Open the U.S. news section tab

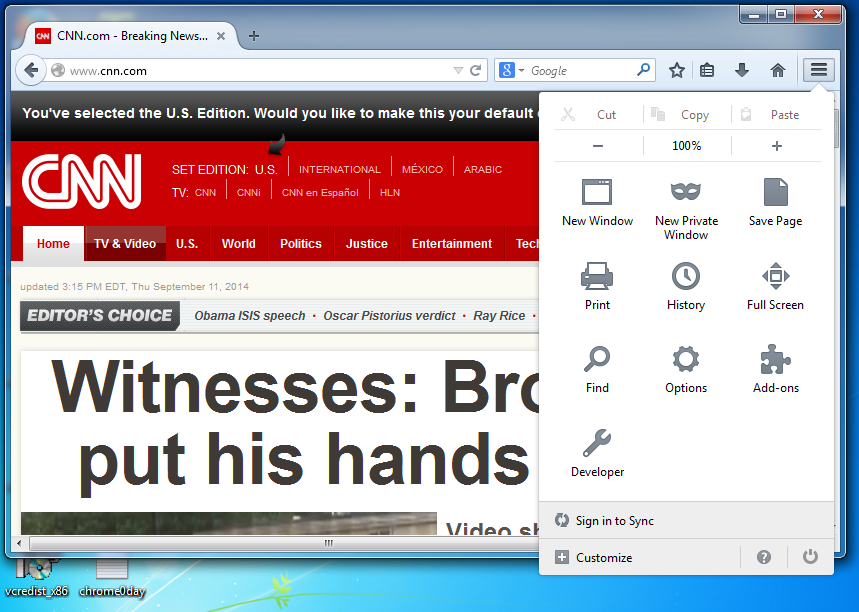click(x=187, y=244)
